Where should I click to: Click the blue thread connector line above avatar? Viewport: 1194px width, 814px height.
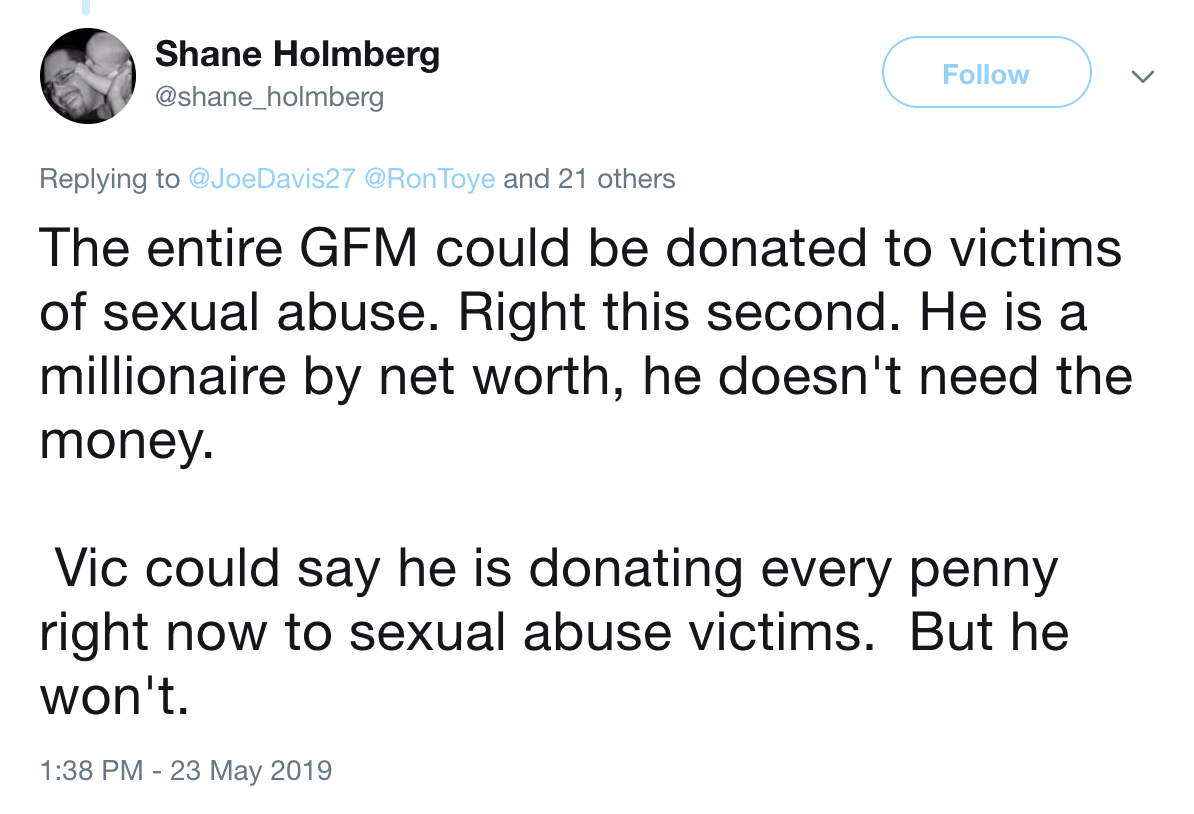tap(86, 8)
